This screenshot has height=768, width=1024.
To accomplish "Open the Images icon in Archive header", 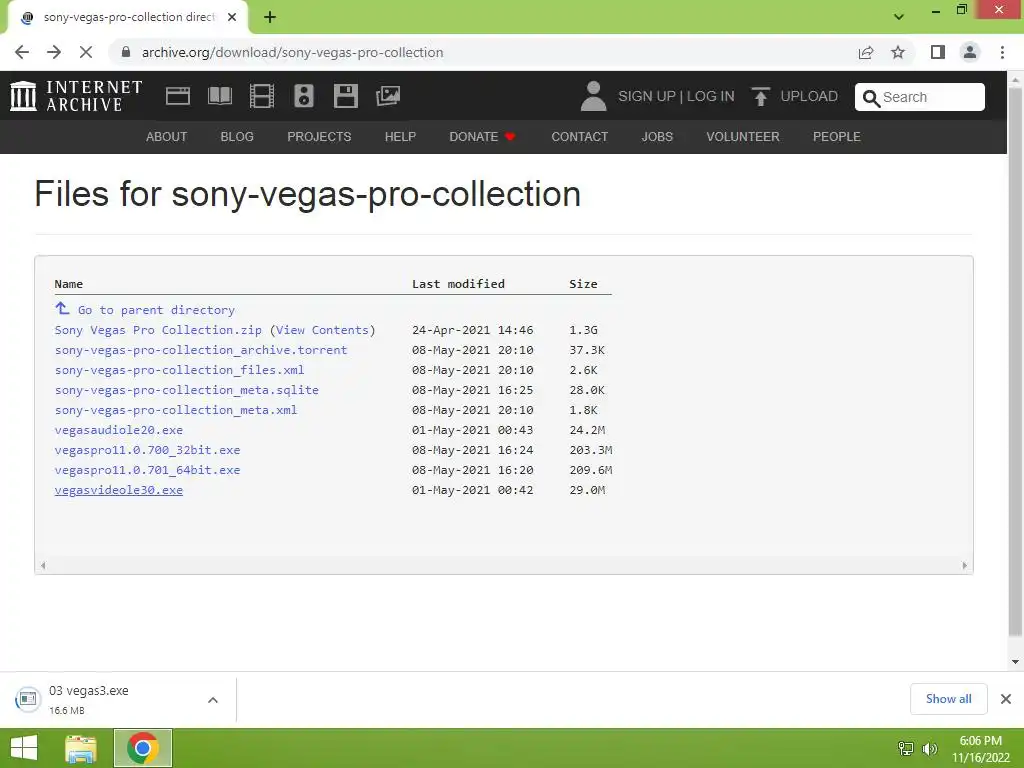I will pos(388,96).
